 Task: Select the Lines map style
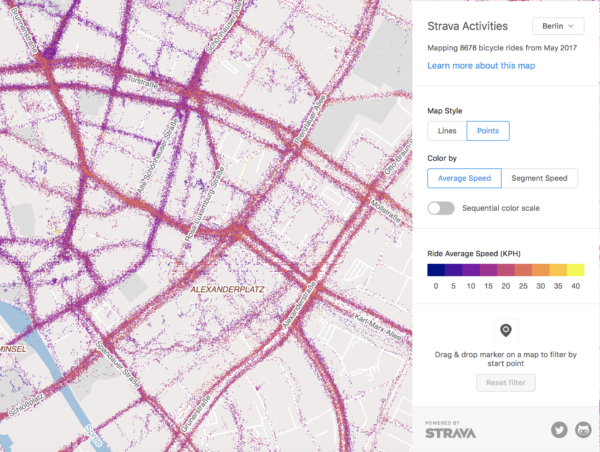pyautogui.click(x=446, y=131)
